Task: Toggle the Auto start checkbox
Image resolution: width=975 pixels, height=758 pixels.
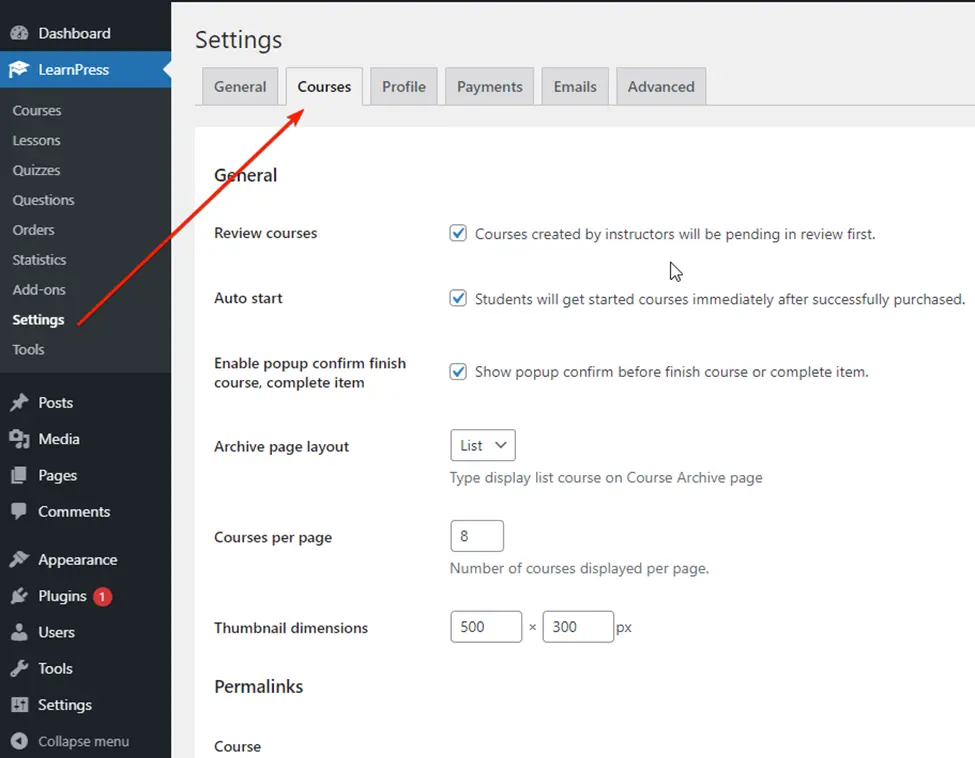Action: pyautogui.click(x=458, y=298)
